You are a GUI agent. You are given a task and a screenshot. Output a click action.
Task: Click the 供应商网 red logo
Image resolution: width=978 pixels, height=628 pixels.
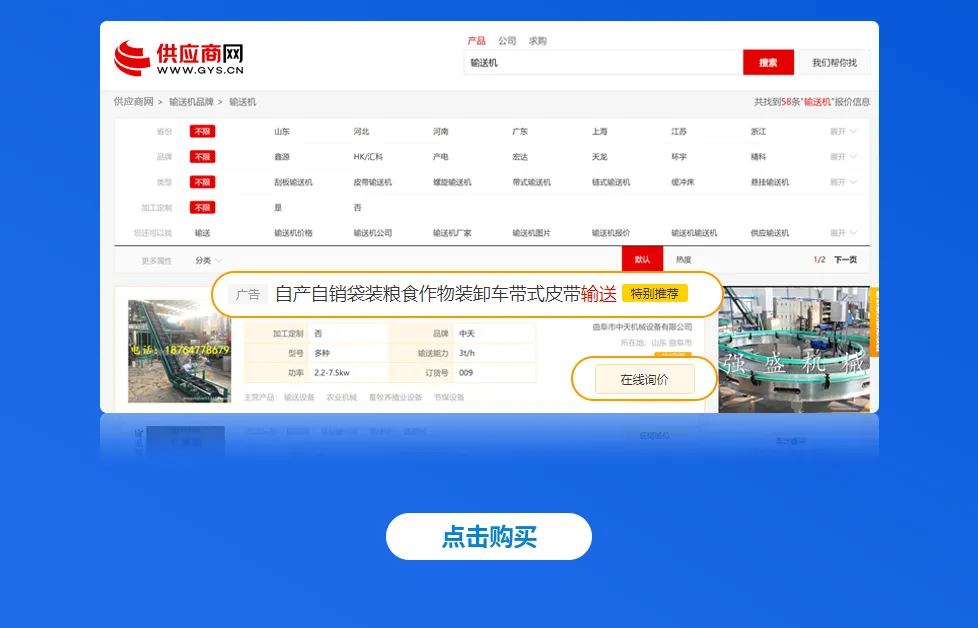(x=178, y=59)
